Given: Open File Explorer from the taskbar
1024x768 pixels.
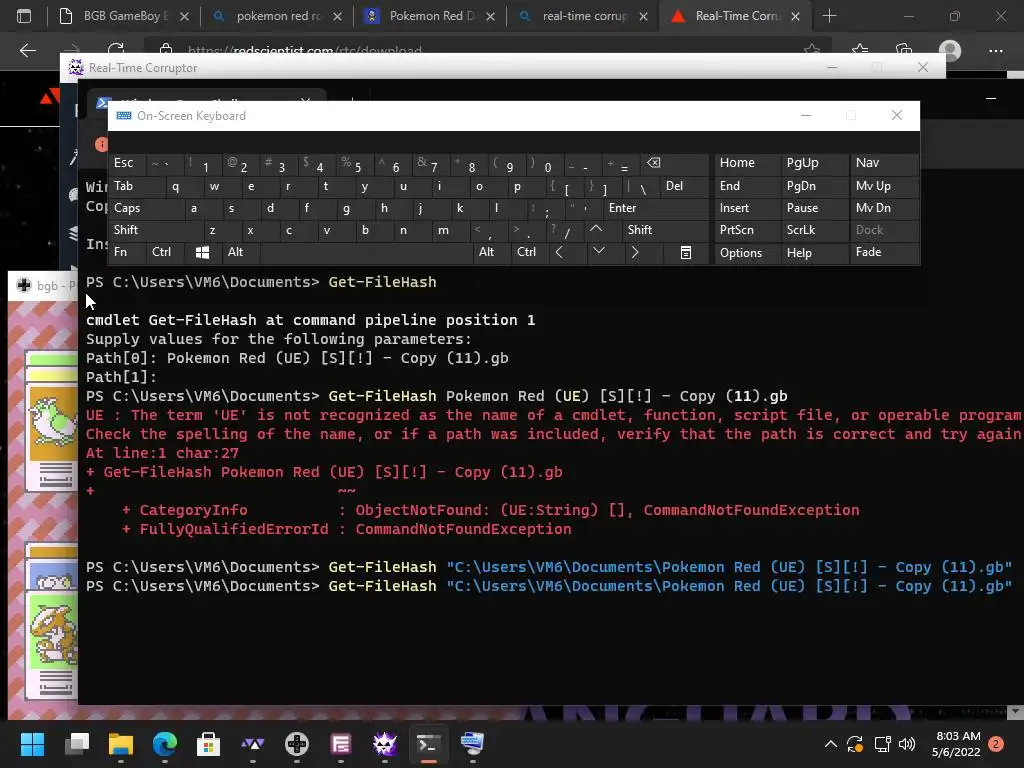Looking at the screenshot, I should [x=121, y=744].
